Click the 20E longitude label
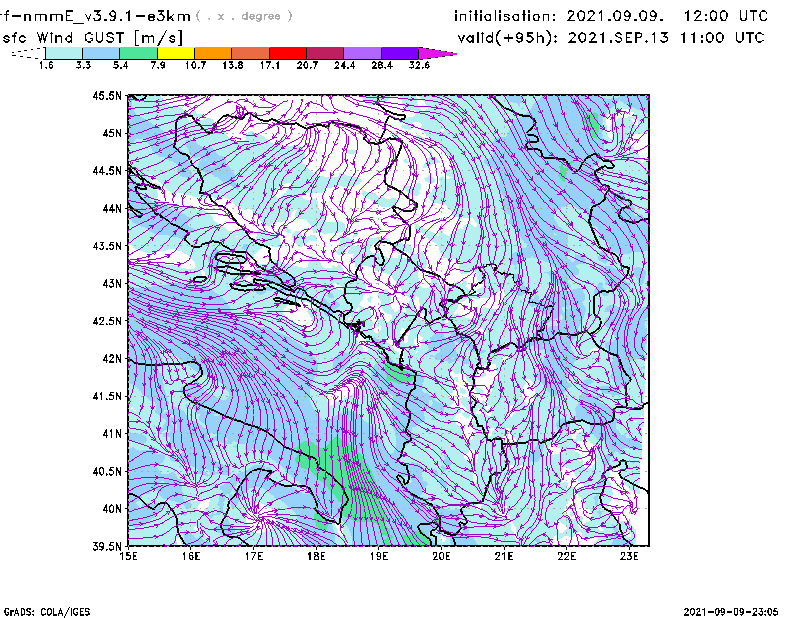 441,556
